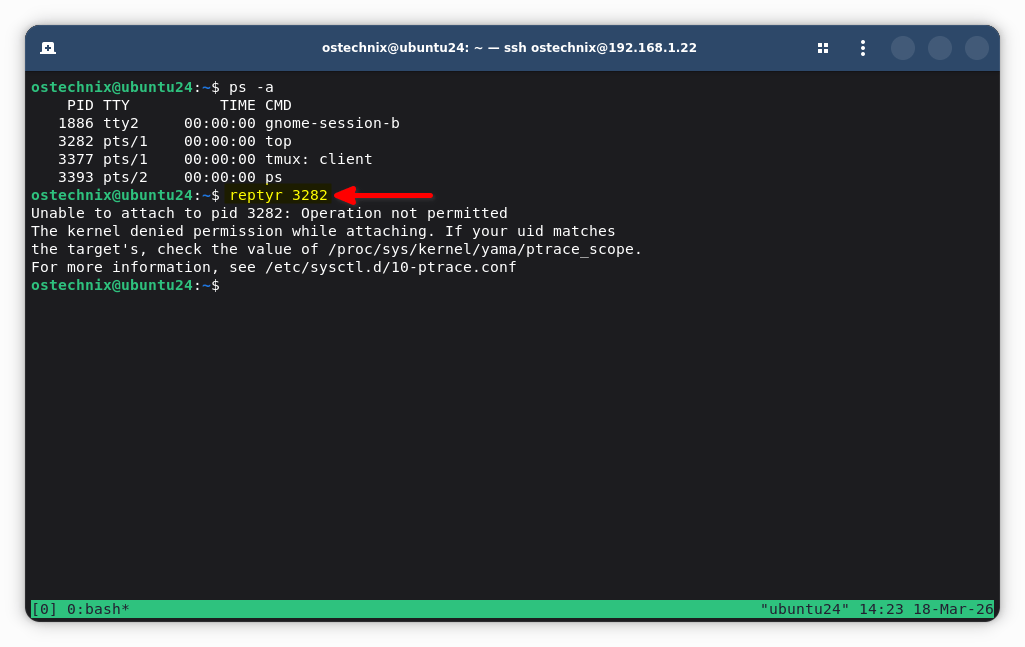Select the 3282 pts/1 top row
Screen dimensions: 1025x647
pyautogui.click(x=175, y=141)
